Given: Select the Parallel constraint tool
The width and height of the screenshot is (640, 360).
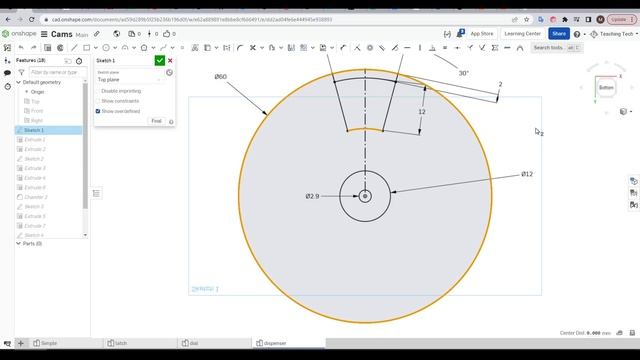Looking at the screenshot, I should (382, 48).
